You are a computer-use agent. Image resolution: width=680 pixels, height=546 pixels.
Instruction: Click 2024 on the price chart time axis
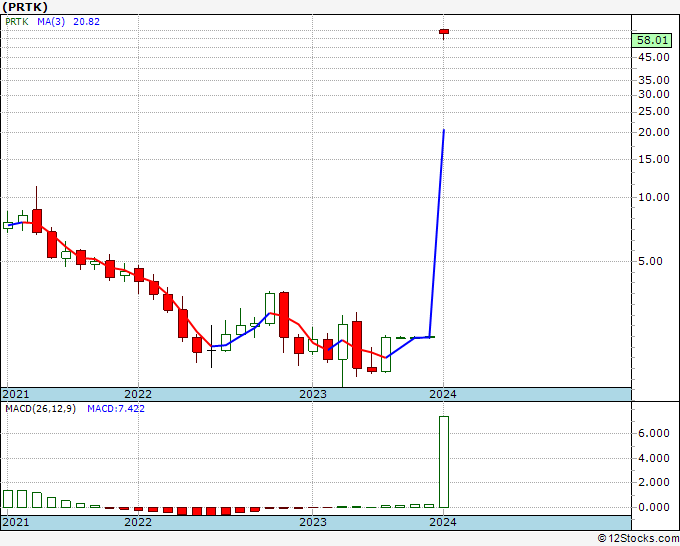tap(443, 394)
